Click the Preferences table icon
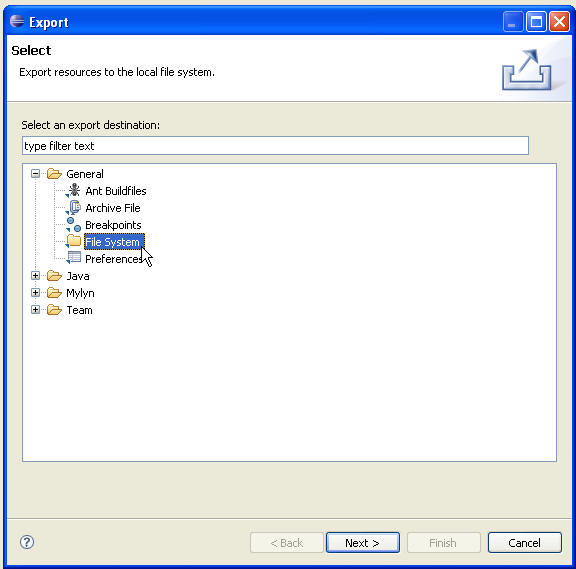 [73, 258]
